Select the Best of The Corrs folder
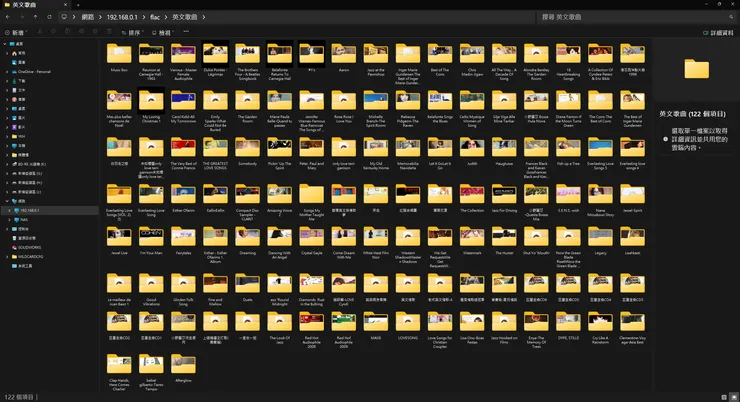Viewport: 740px width, 402px height. [440, 59]
